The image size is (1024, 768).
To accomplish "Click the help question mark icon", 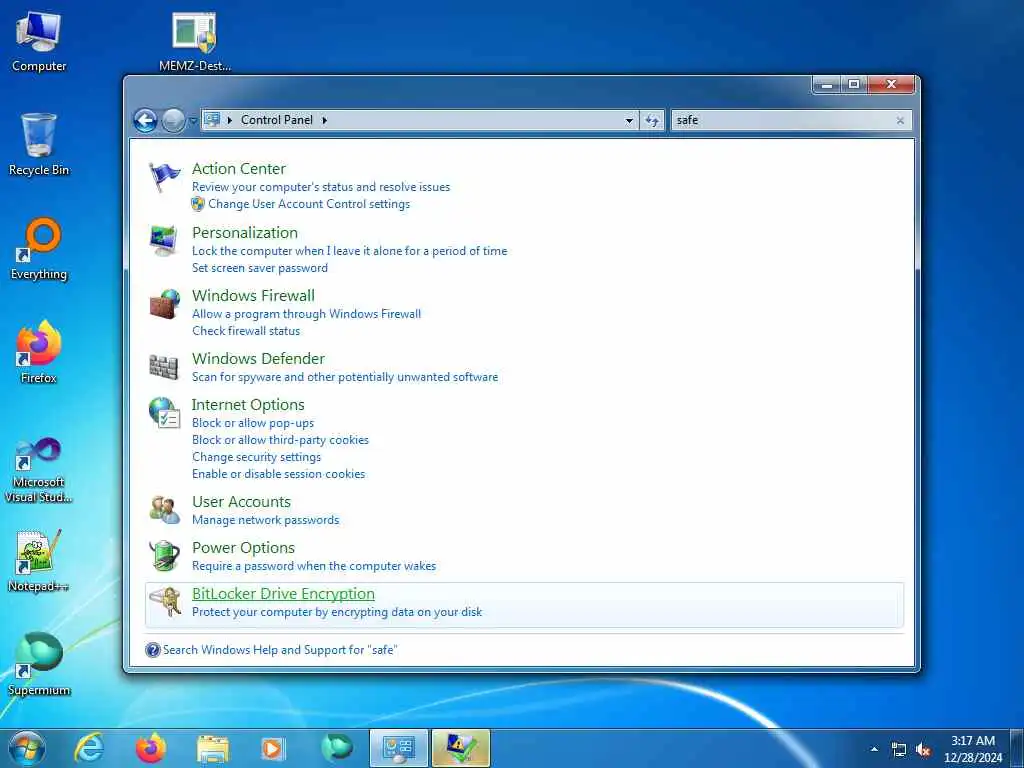I will (x=153, y=650).
